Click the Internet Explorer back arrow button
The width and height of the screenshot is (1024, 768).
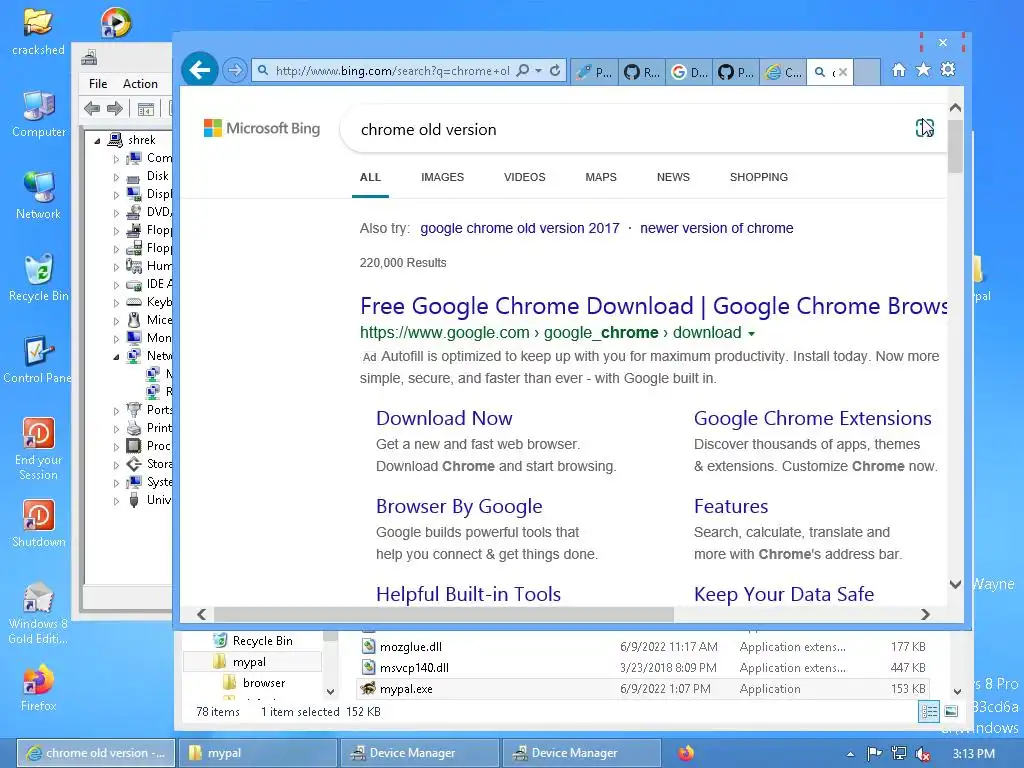click(x=199, y=70)
